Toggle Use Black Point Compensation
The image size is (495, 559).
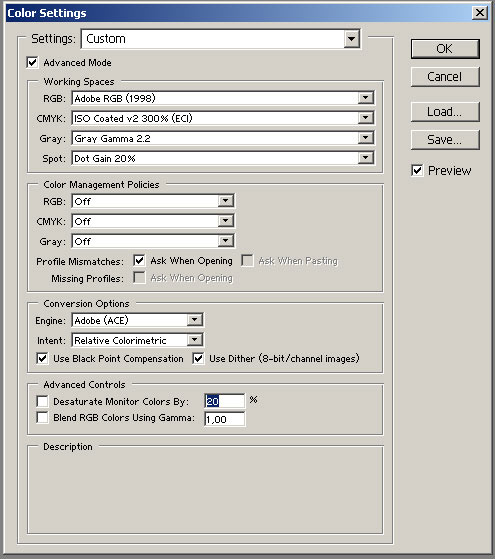pos(42,358)
